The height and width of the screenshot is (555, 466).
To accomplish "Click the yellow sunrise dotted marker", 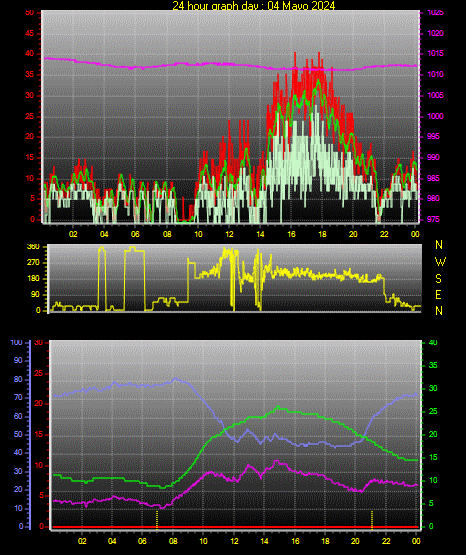I will click(157, 520).
